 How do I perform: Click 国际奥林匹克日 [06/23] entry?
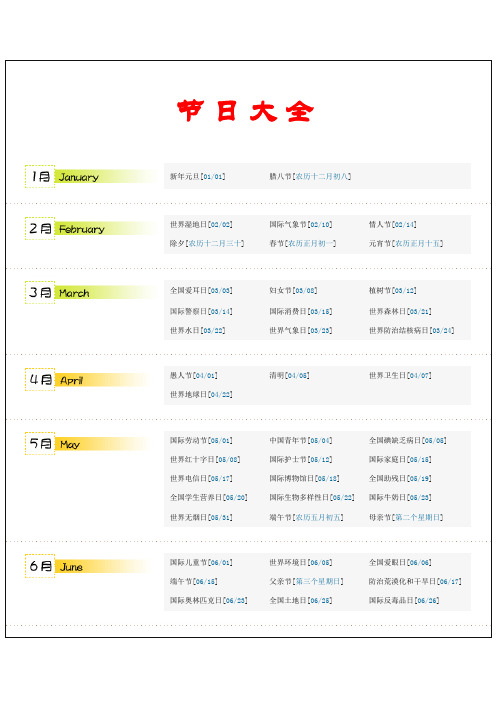[x=209, y=600]
